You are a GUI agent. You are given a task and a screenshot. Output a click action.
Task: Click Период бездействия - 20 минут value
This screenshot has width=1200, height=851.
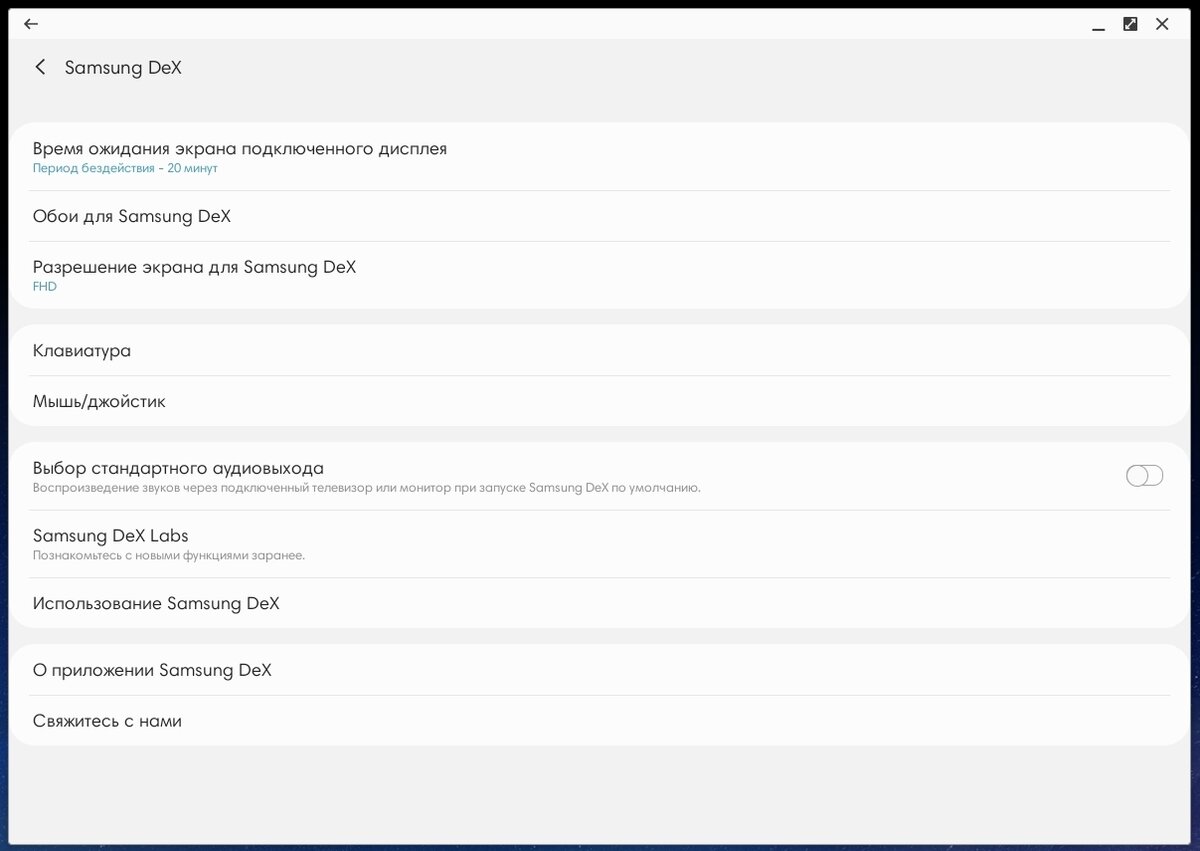click(x=125, y=168)
